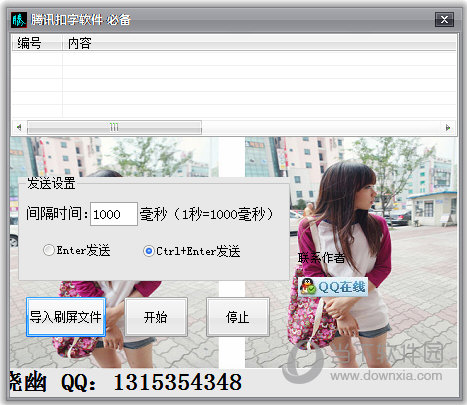Click the list's right scroll arrow
Viewport: 467px width, 405px height.
point(448,127)
